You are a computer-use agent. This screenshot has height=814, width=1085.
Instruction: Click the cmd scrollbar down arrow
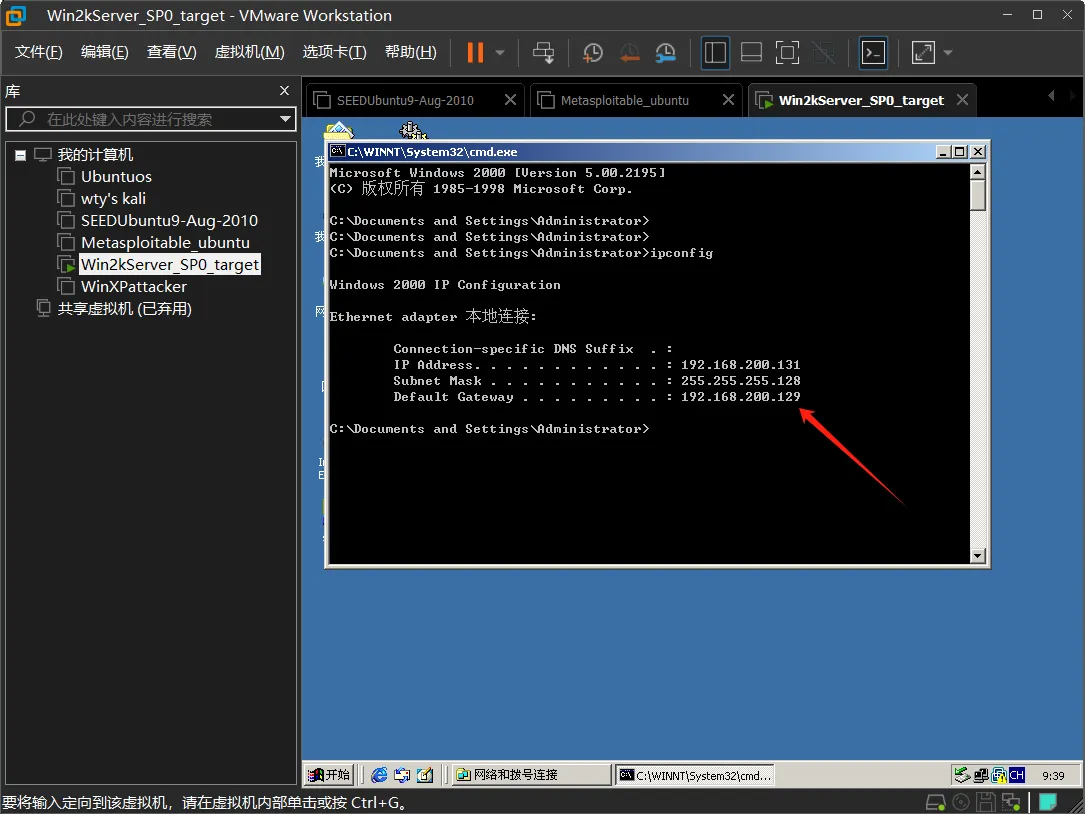(x=977, y=555)
